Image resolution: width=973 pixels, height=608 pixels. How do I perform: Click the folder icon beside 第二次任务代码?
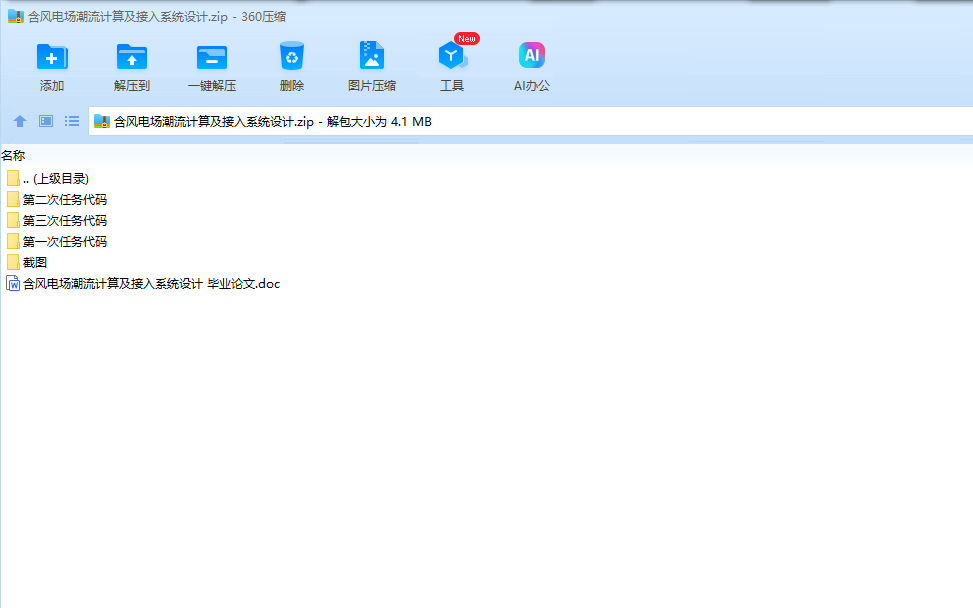click(13, 200)
